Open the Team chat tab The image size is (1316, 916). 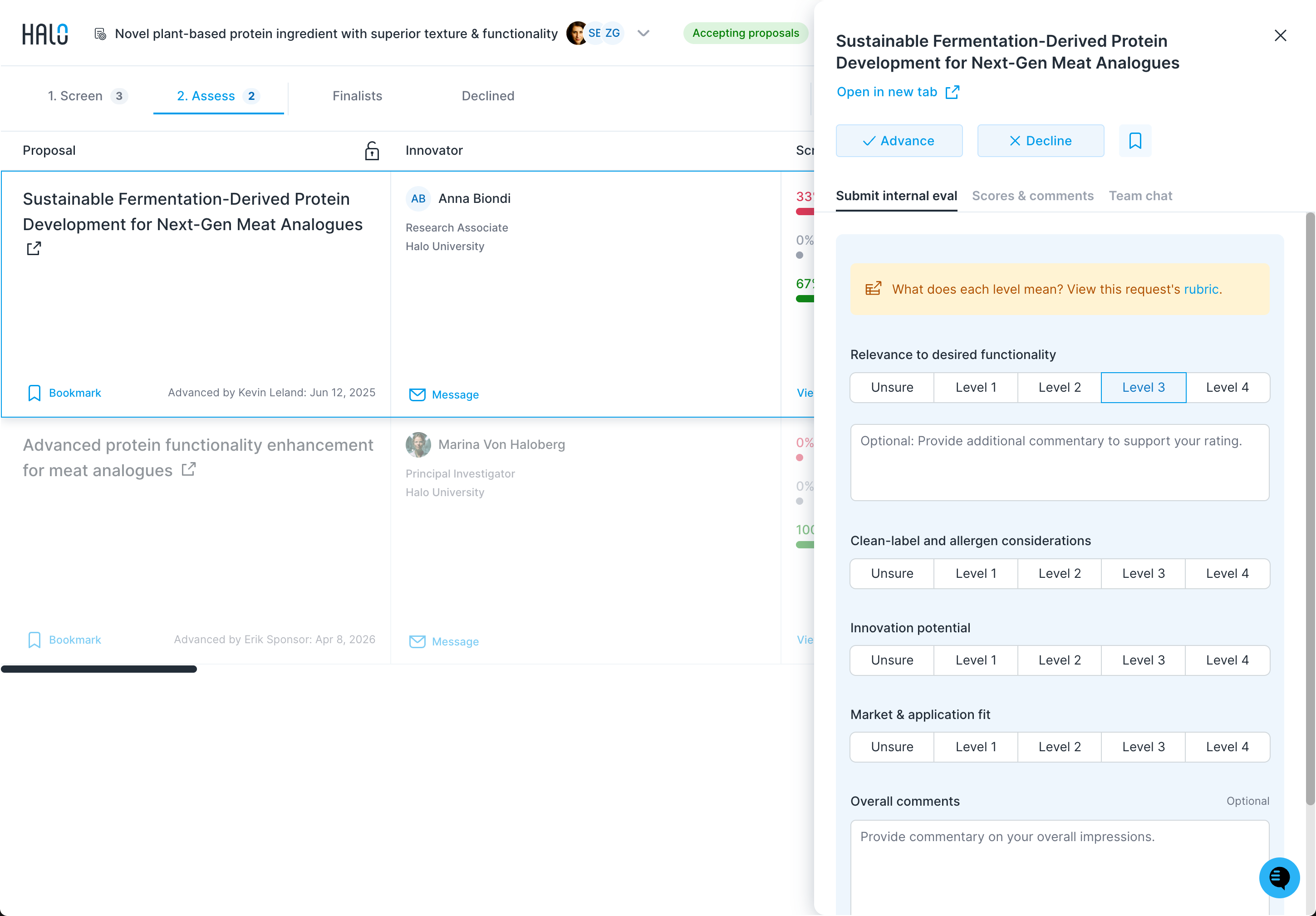(1140, 196)
